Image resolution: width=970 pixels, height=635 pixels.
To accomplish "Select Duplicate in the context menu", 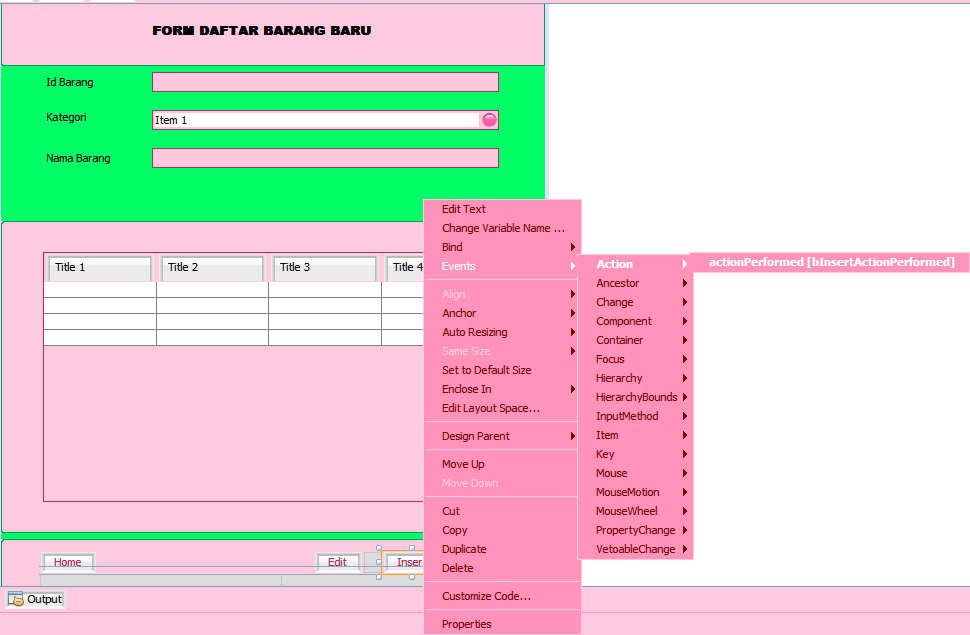I will pyautogui.click(x=502, y=549).
